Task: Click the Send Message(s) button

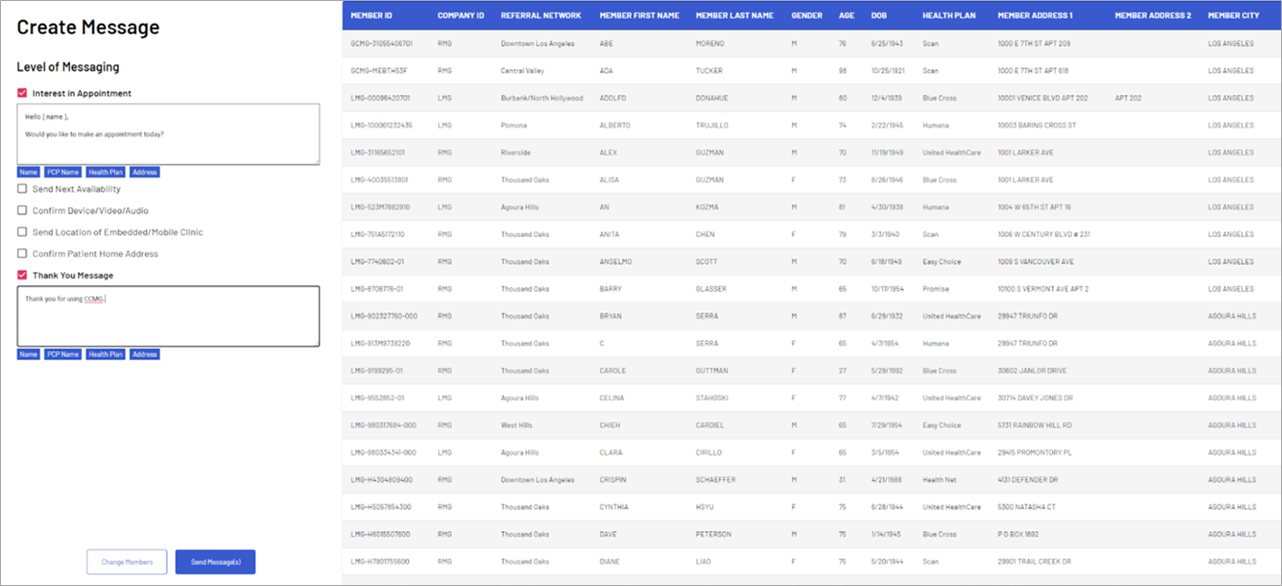Action: click(215, 562)
